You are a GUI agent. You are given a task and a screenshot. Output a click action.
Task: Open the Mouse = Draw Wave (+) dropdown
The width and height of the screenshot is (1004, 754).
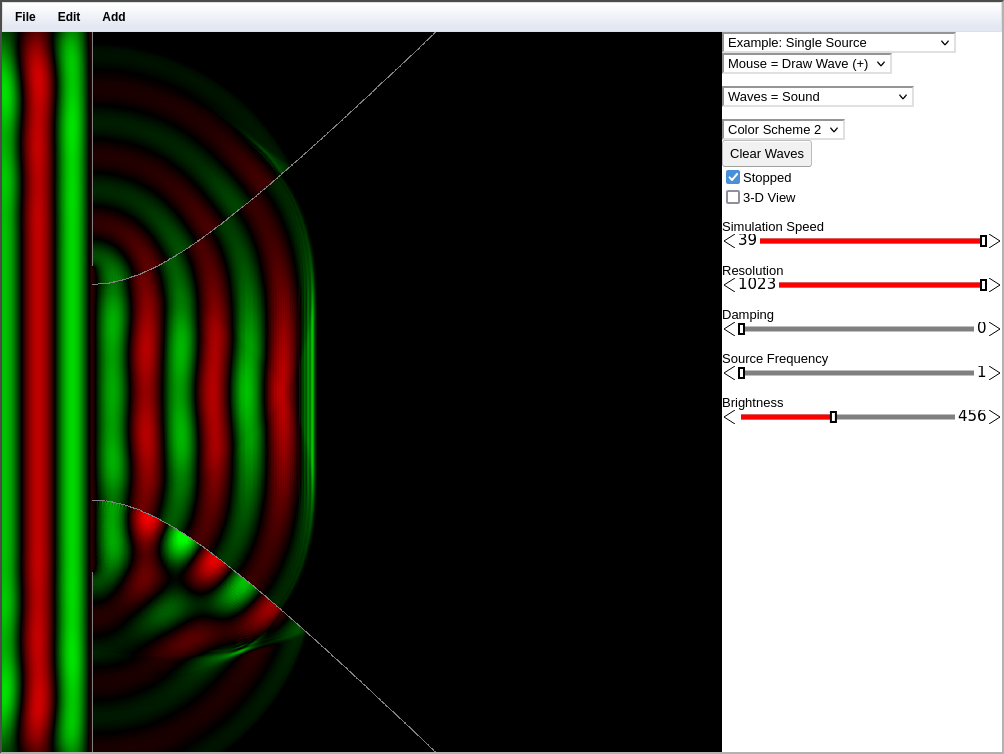coord(806,64)
